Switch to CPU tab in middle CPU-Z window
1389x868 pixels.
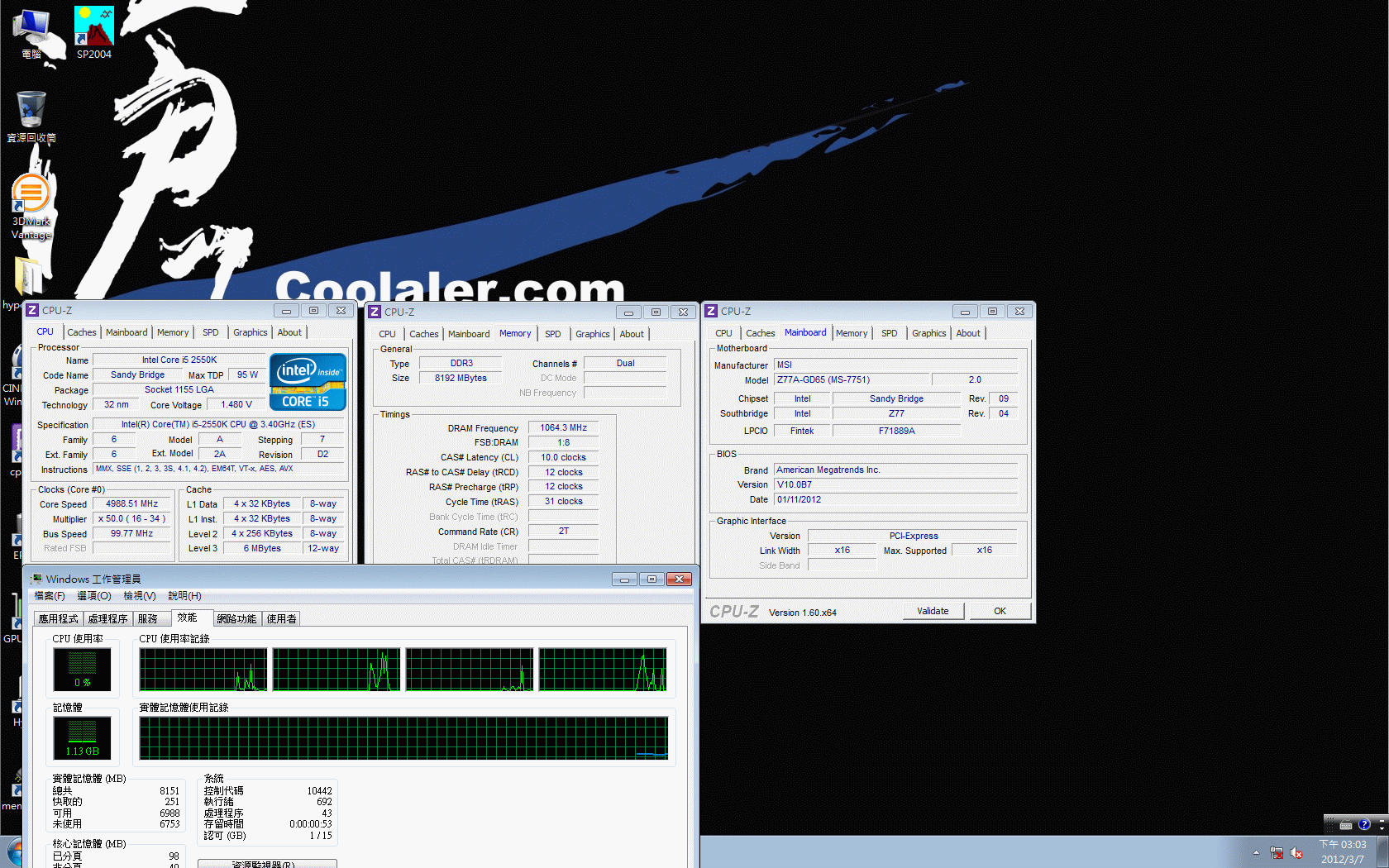tap(387, 334)
